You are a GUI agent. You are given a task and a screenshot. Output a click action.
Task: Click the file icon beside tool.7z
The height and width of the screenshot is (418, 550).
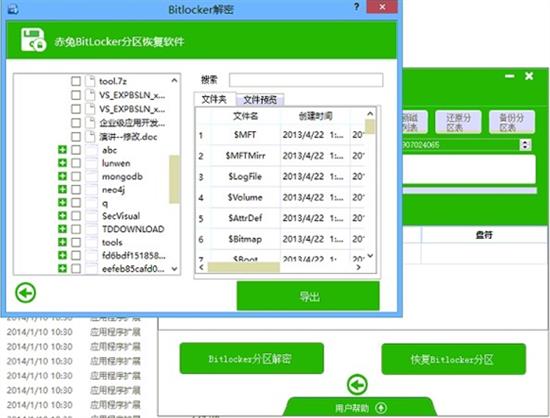90,81
